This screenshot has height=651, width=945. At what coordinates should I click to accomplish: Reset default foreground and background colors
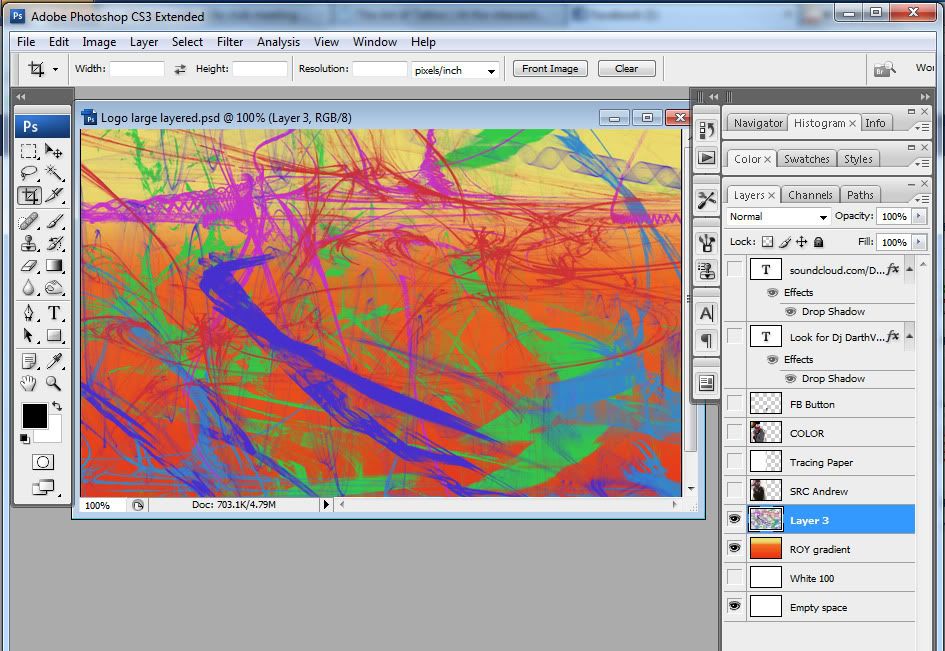25,438
